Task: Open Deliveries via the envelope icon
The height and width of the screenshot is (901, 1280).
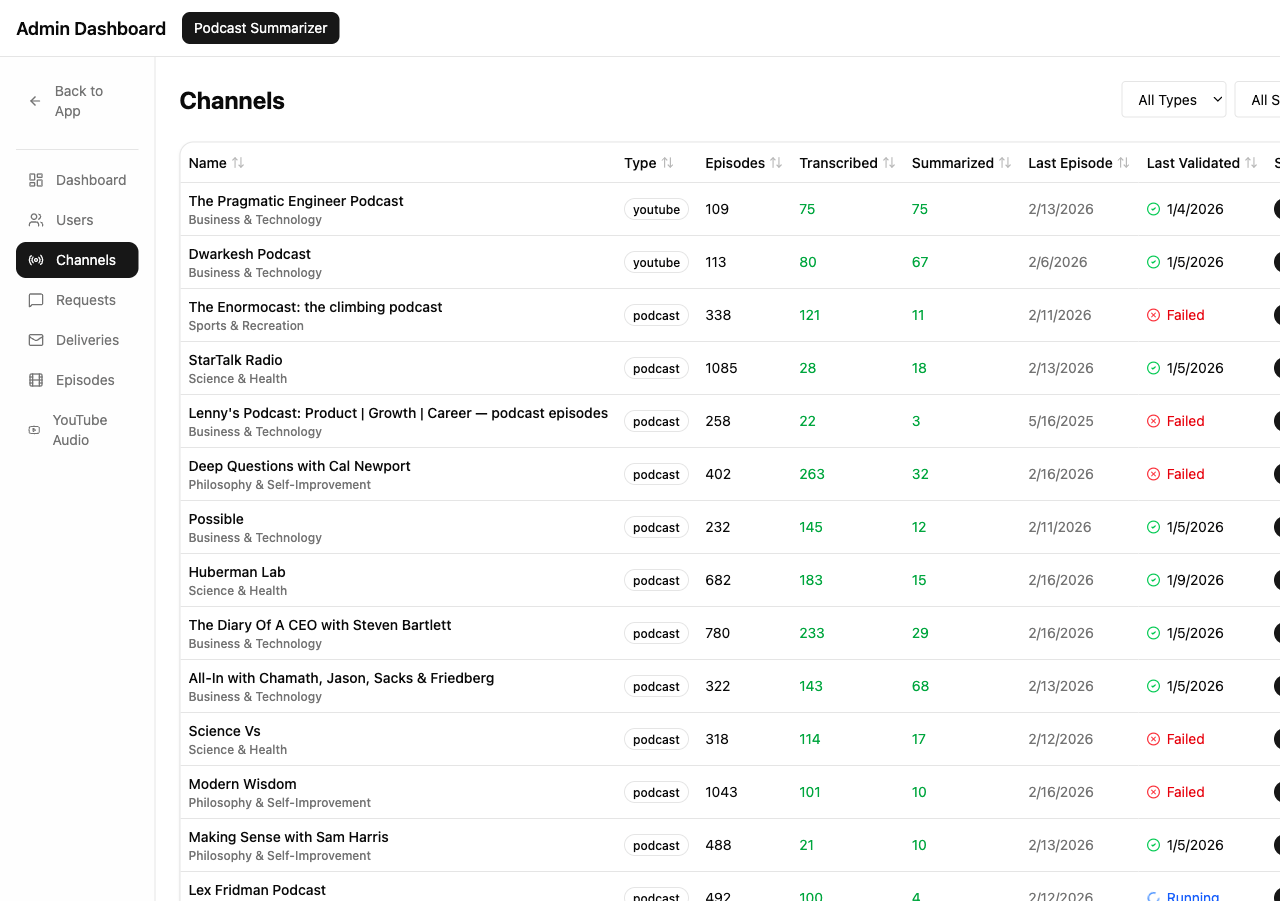Action: click(36, 340)
